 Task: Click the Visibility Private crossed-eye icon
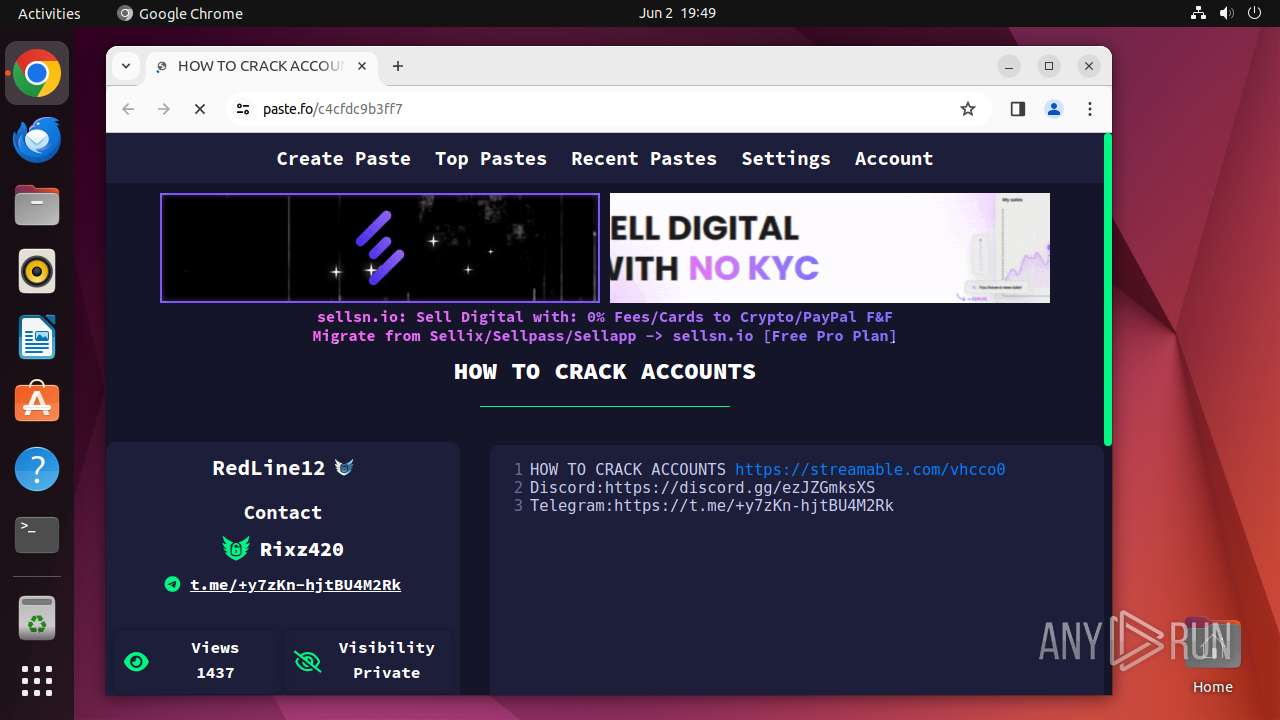pos(307,661)
